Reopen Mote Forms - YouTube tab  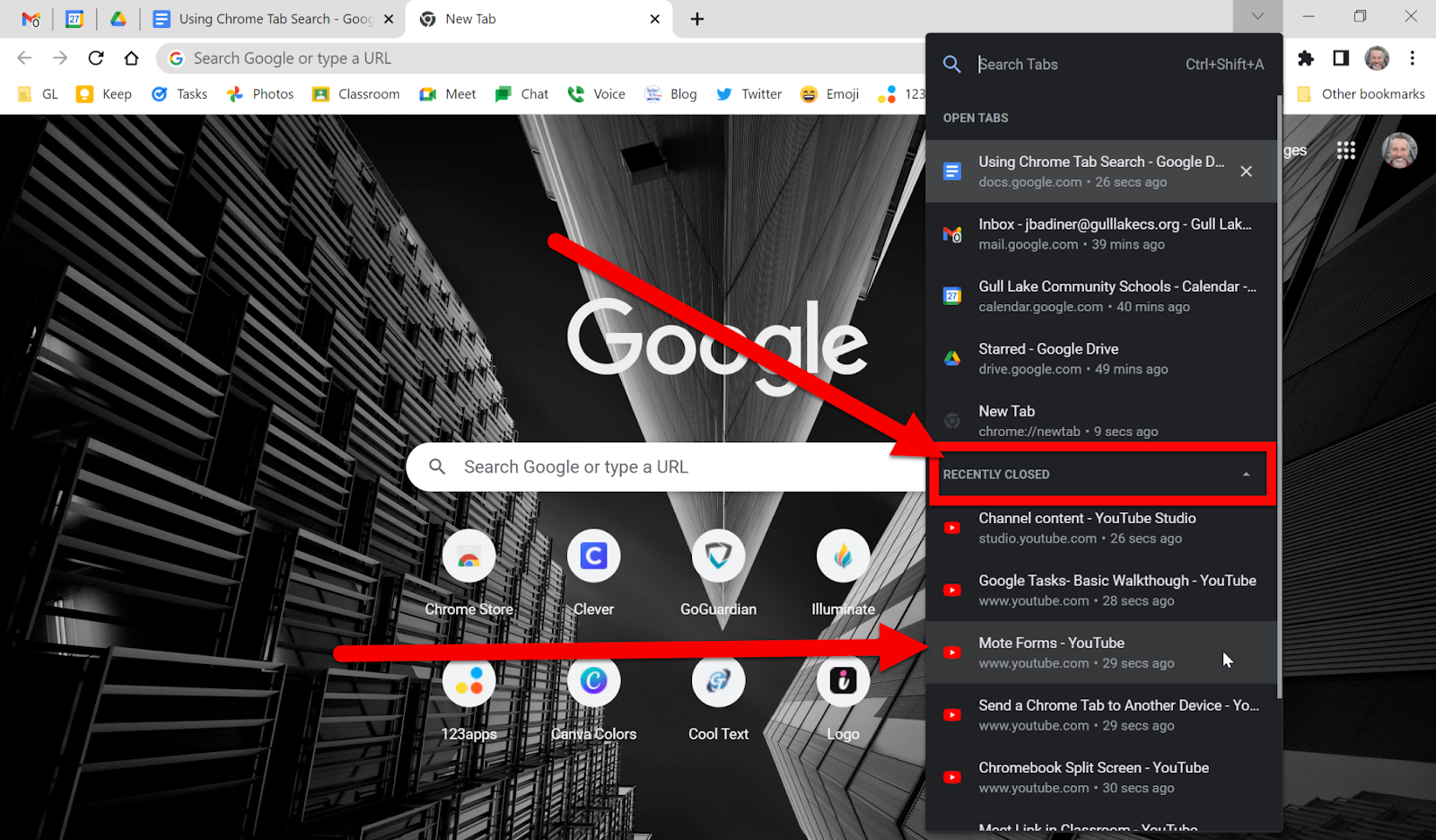click(x=1100, y=652)
